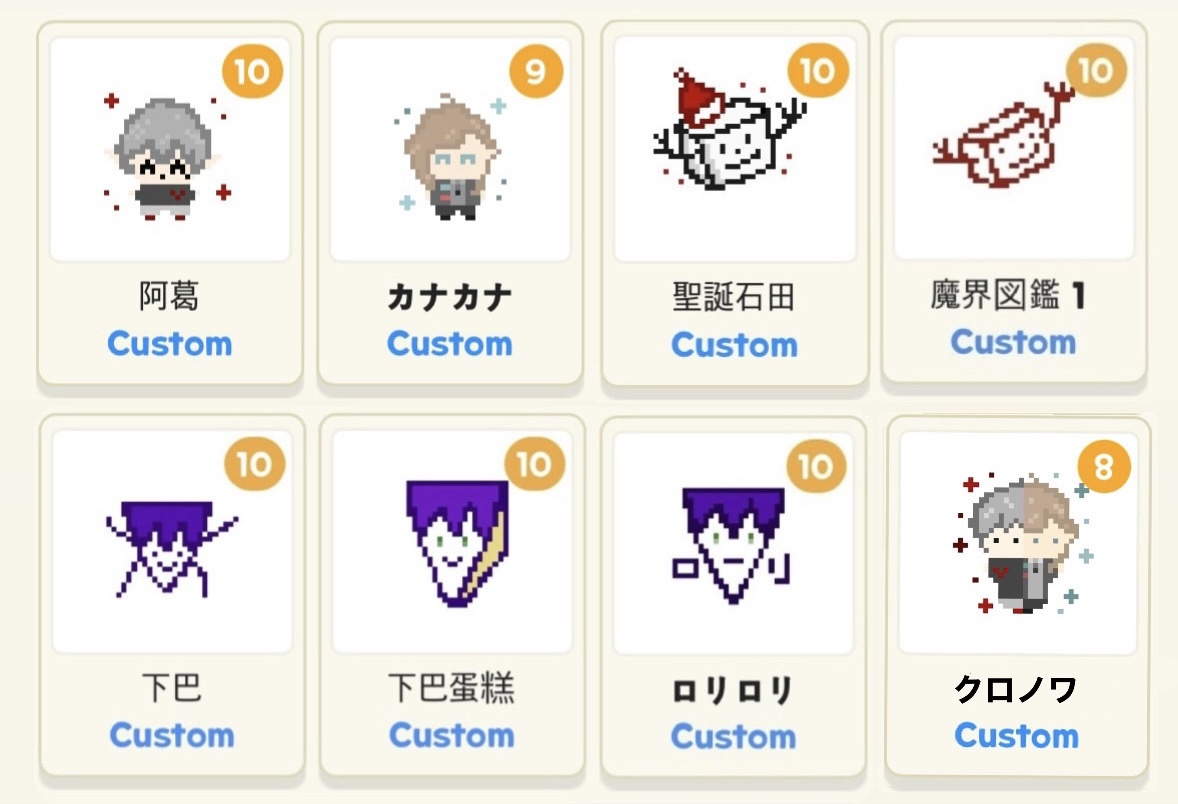
Task: Click the 聖誕石田 name label
Action: (x=733, y=296)
